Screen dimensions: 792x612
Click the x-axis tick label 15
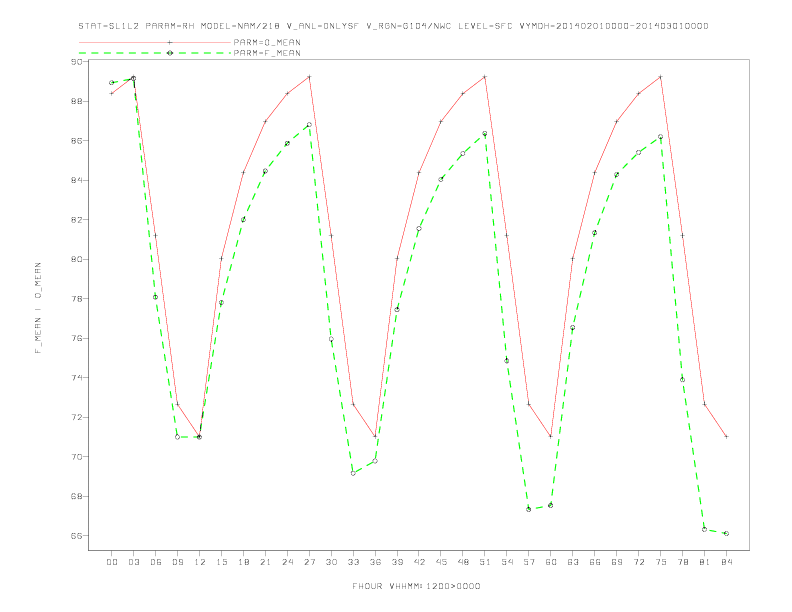click(x=221, y=562)
